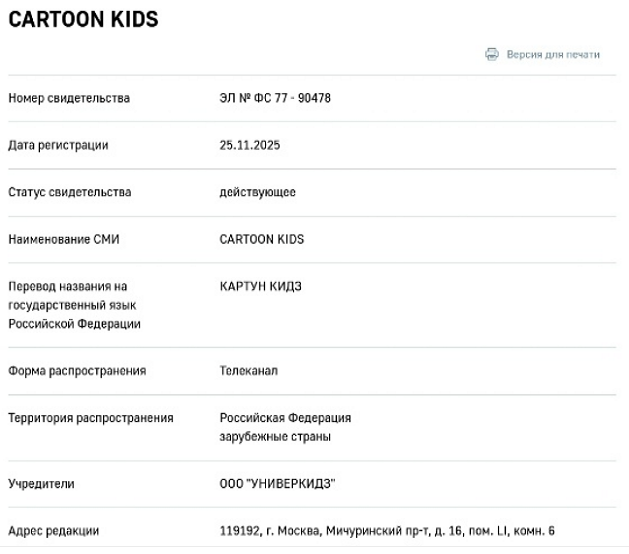The width and height of the screenshot is (629, 554).
Task: Click the printer icon
Action: tap(491, 54)
